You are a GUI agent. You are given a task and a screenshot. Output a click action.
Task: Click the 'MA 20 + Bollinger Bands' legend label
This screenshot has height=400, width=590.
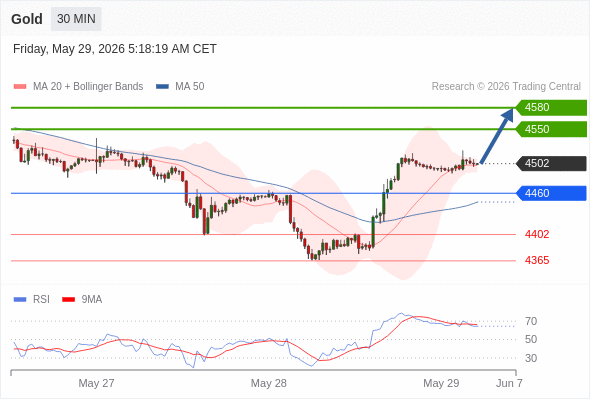[x=88, y=87]
